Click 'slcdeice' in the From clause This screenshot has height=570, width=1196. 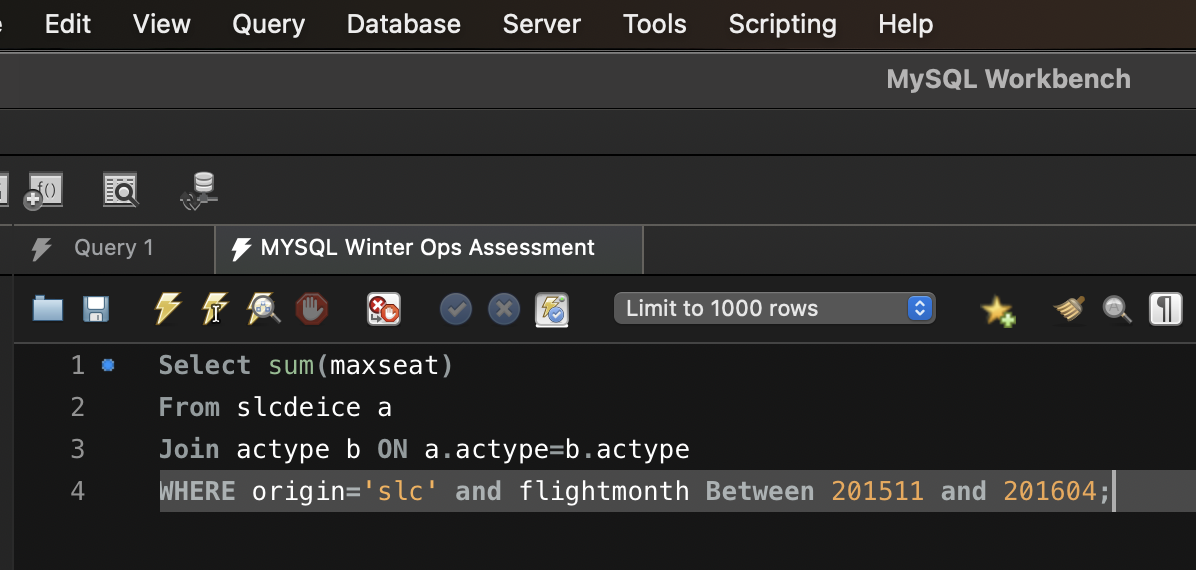298,407
